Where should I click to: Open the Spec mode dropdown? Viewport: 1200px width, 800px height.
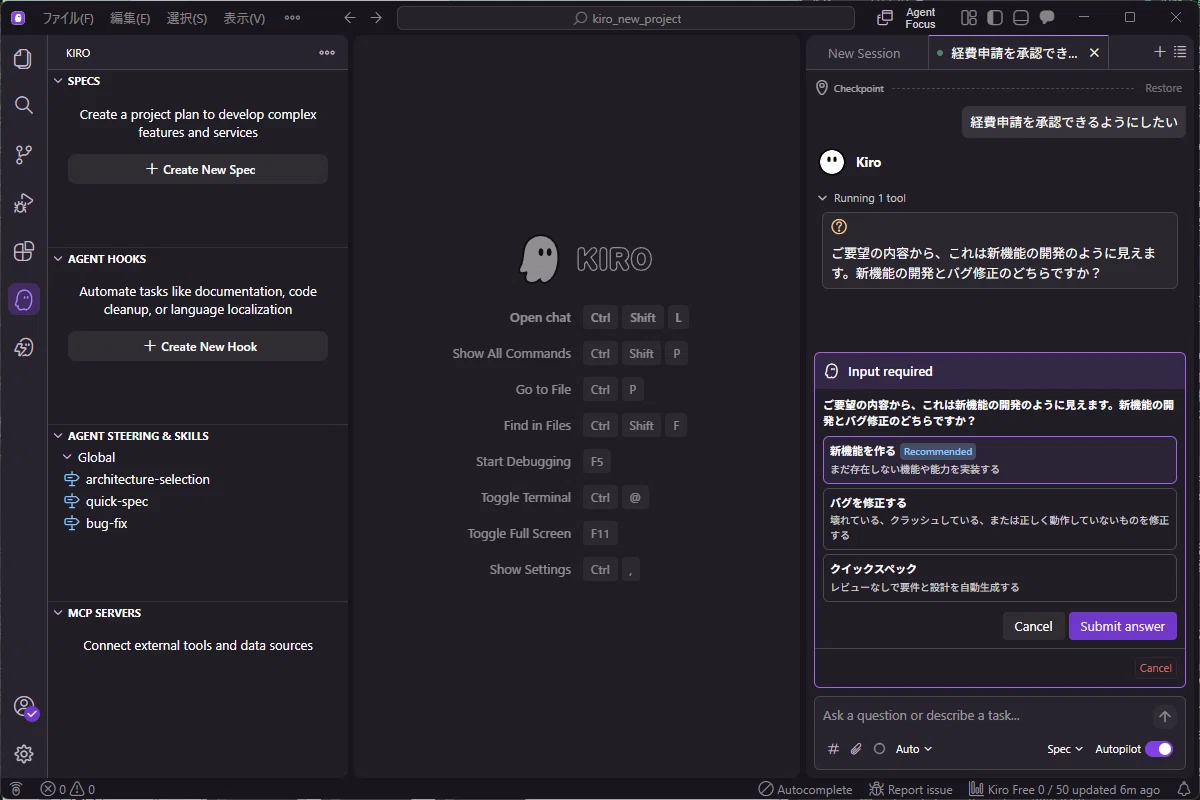[x=1065, y=749]
